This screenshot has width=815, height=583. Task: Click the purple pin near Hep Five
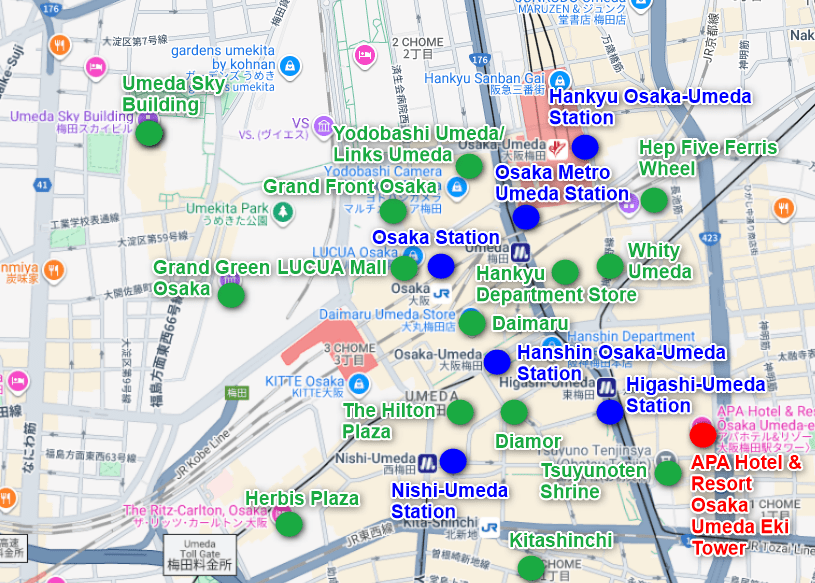(x=628, y=205)
